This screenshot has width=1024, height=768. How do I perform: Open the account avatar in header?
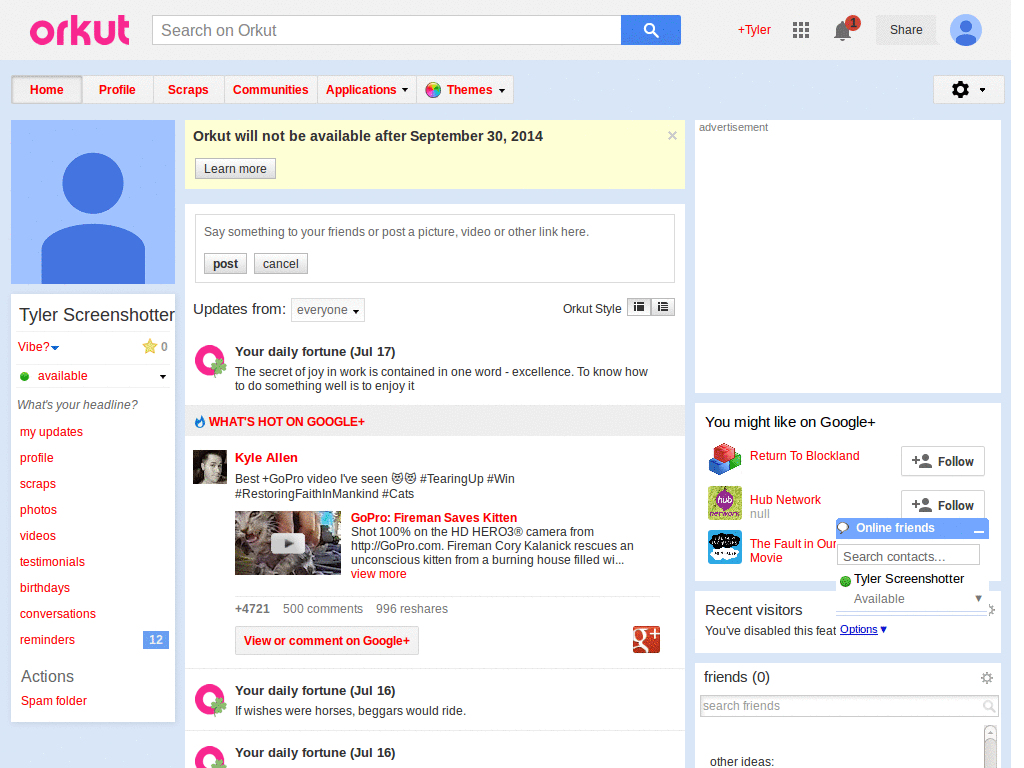click(x=966, y=30)
